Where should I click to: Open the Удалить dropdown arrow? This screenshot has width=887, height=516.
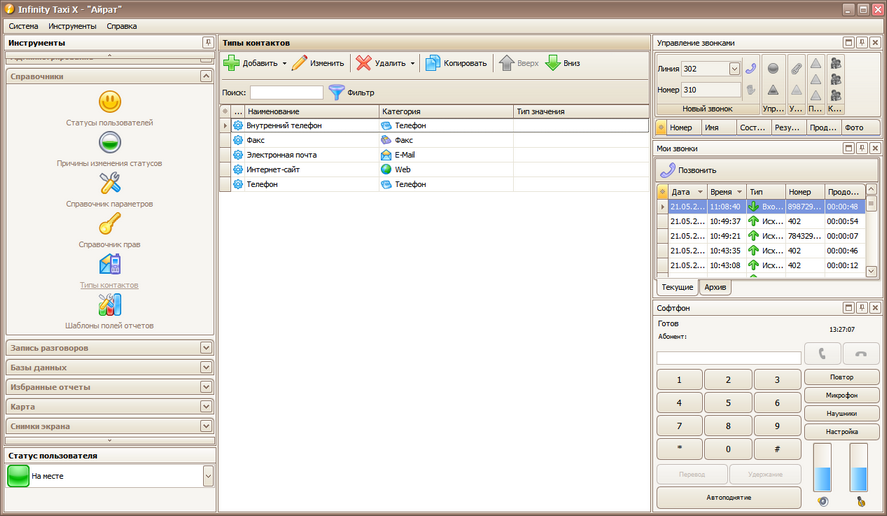[x=412, y=63]
